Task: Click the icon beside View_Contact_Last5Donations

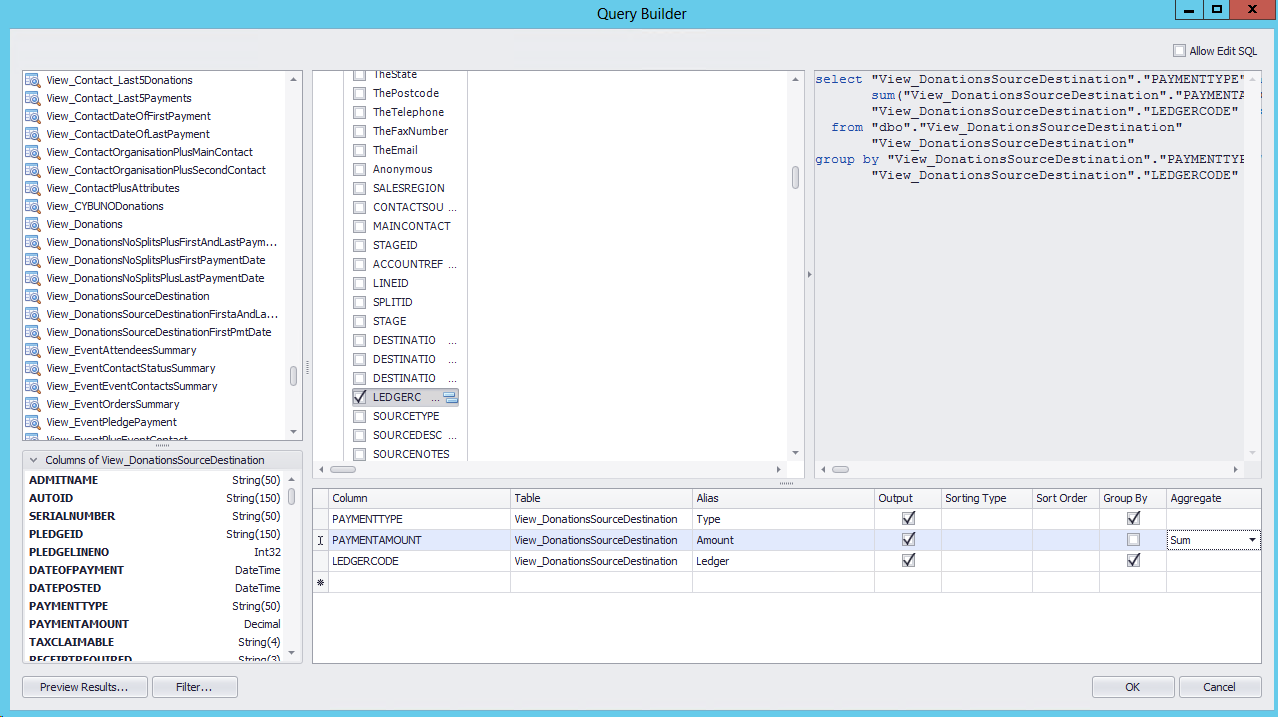Action: pos(32,80)
